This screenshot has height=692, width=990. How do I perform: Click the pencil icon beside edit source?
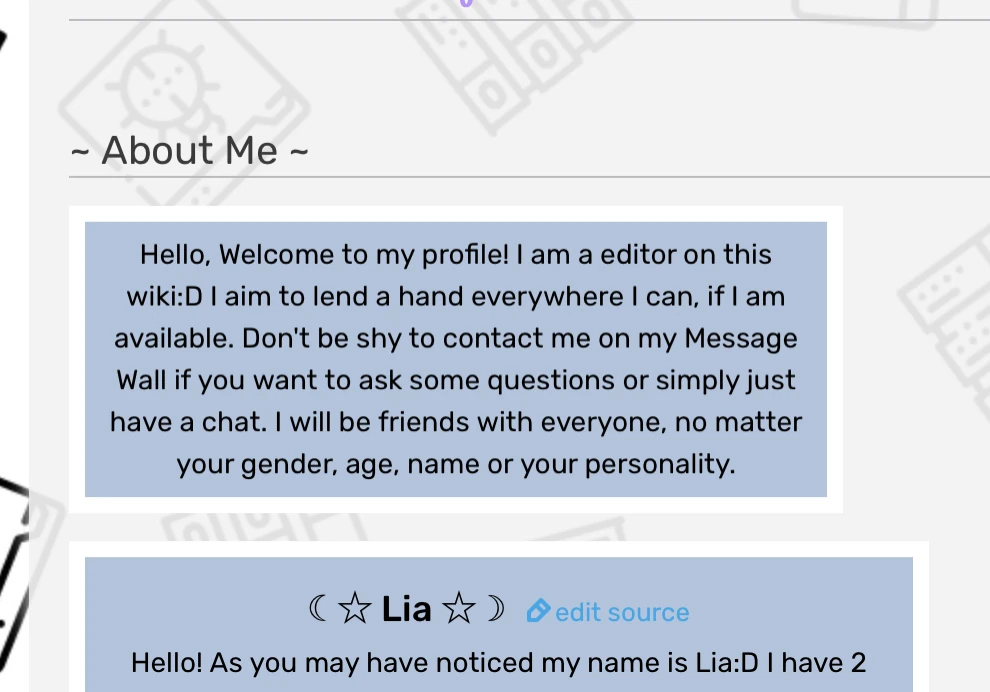tap(538, 610)
